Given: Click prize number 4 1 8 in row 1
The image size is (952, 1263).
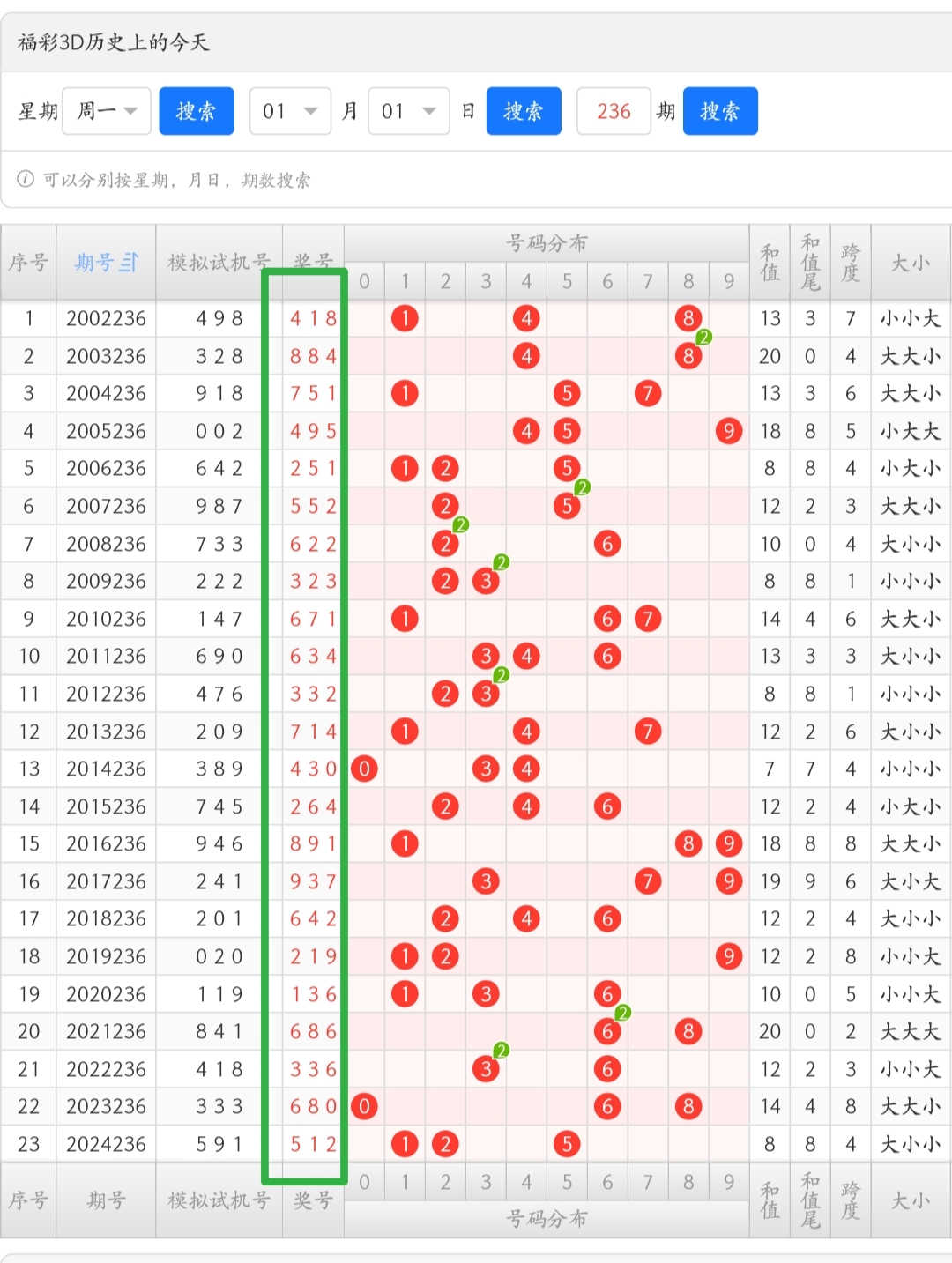Looking at the screenshot, I should pos(313,318).
